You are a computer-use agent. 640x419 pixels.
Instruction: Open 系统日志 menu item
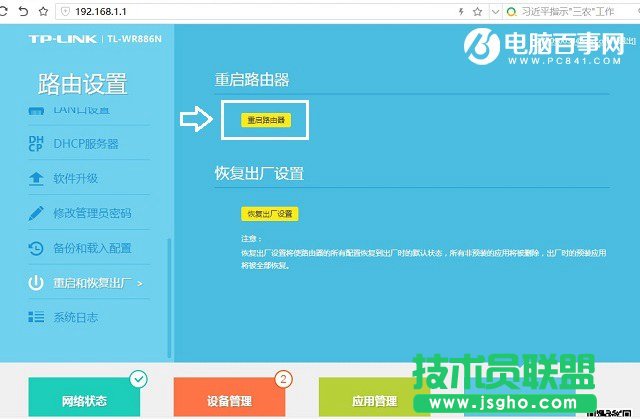click(76, 317)
